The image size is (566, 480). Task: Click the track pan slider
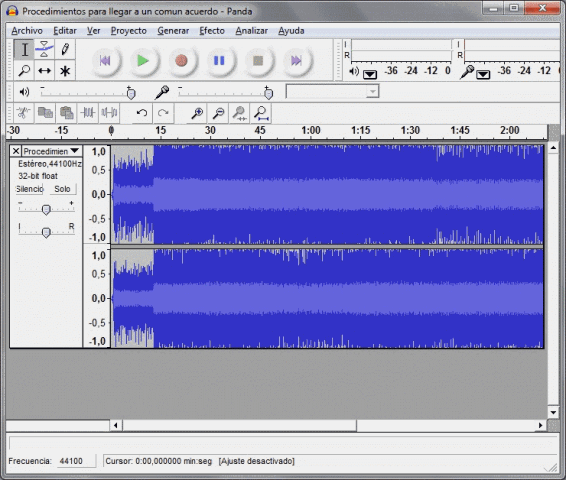point(46,232)
